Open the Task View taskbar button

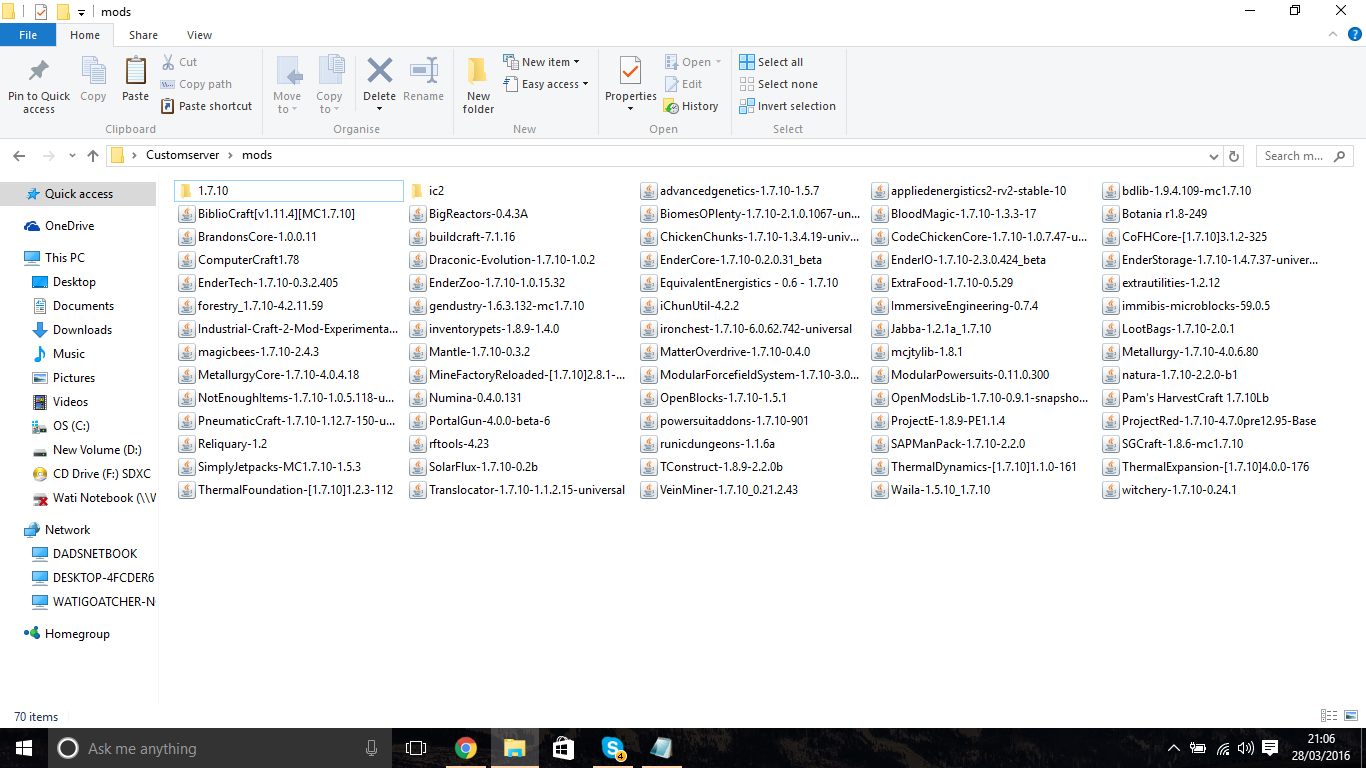[x=416, y=748]
